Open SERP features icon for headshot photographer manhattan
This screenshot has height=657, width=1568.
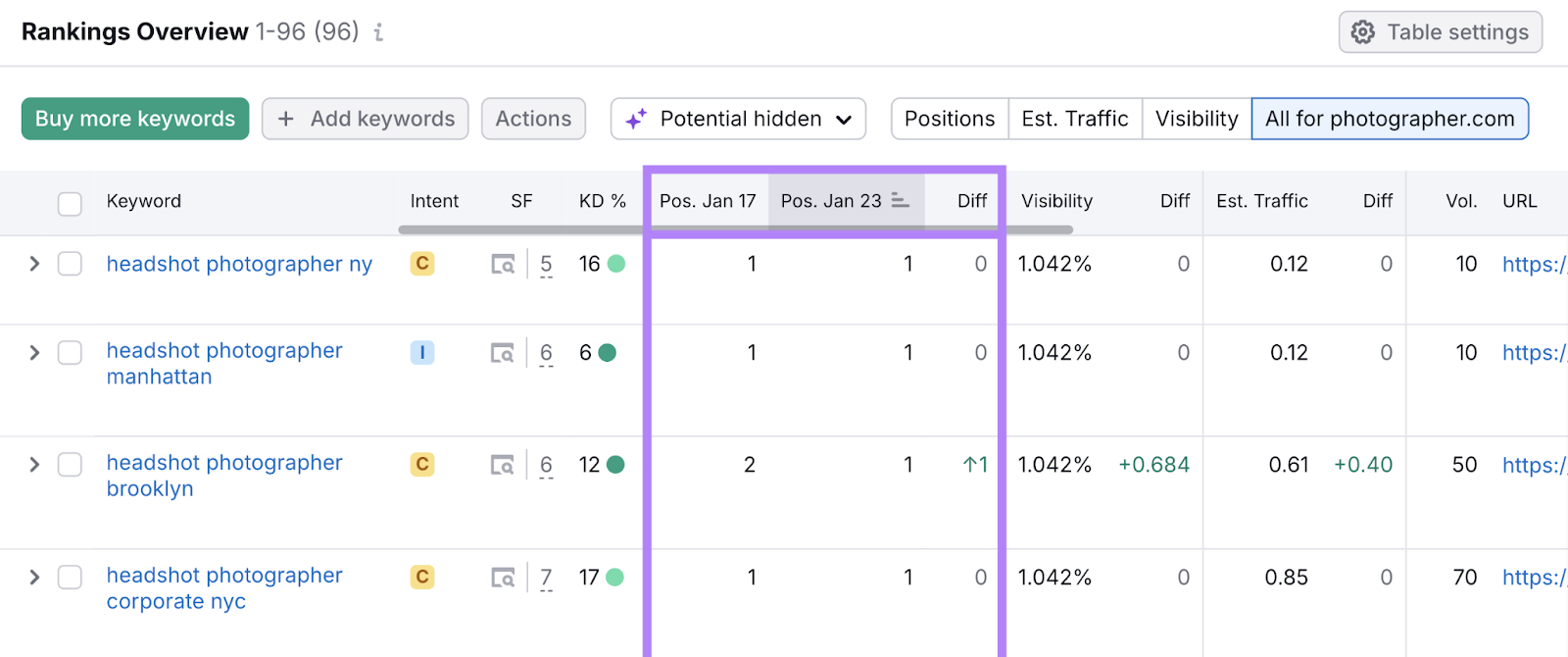point(503,352)
